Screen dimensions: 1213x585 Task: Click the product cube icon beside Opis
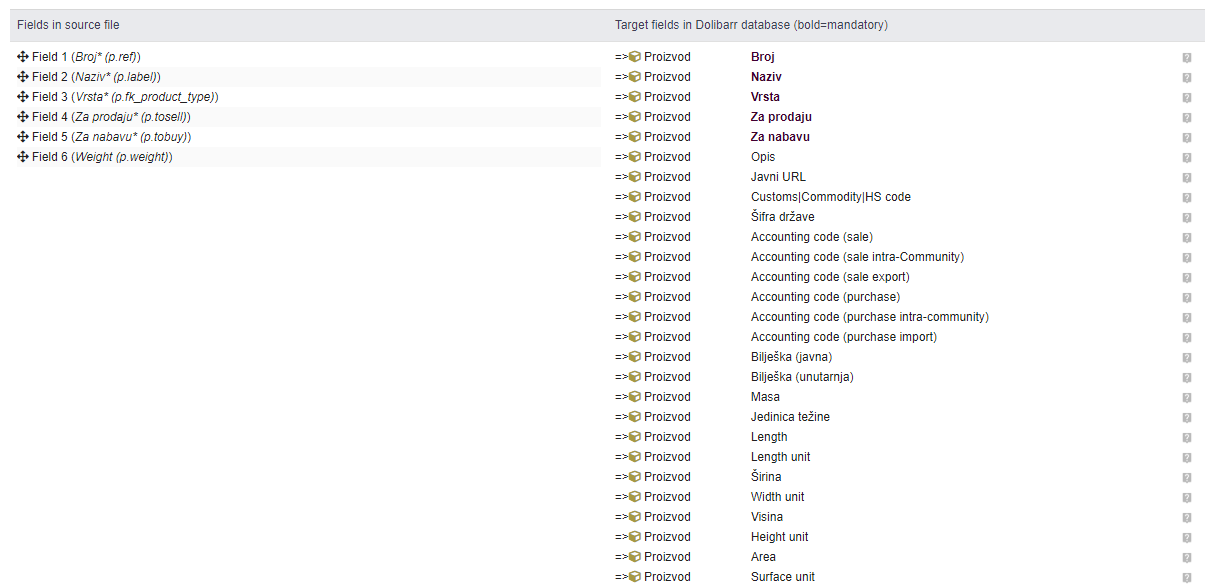(634, 157)
